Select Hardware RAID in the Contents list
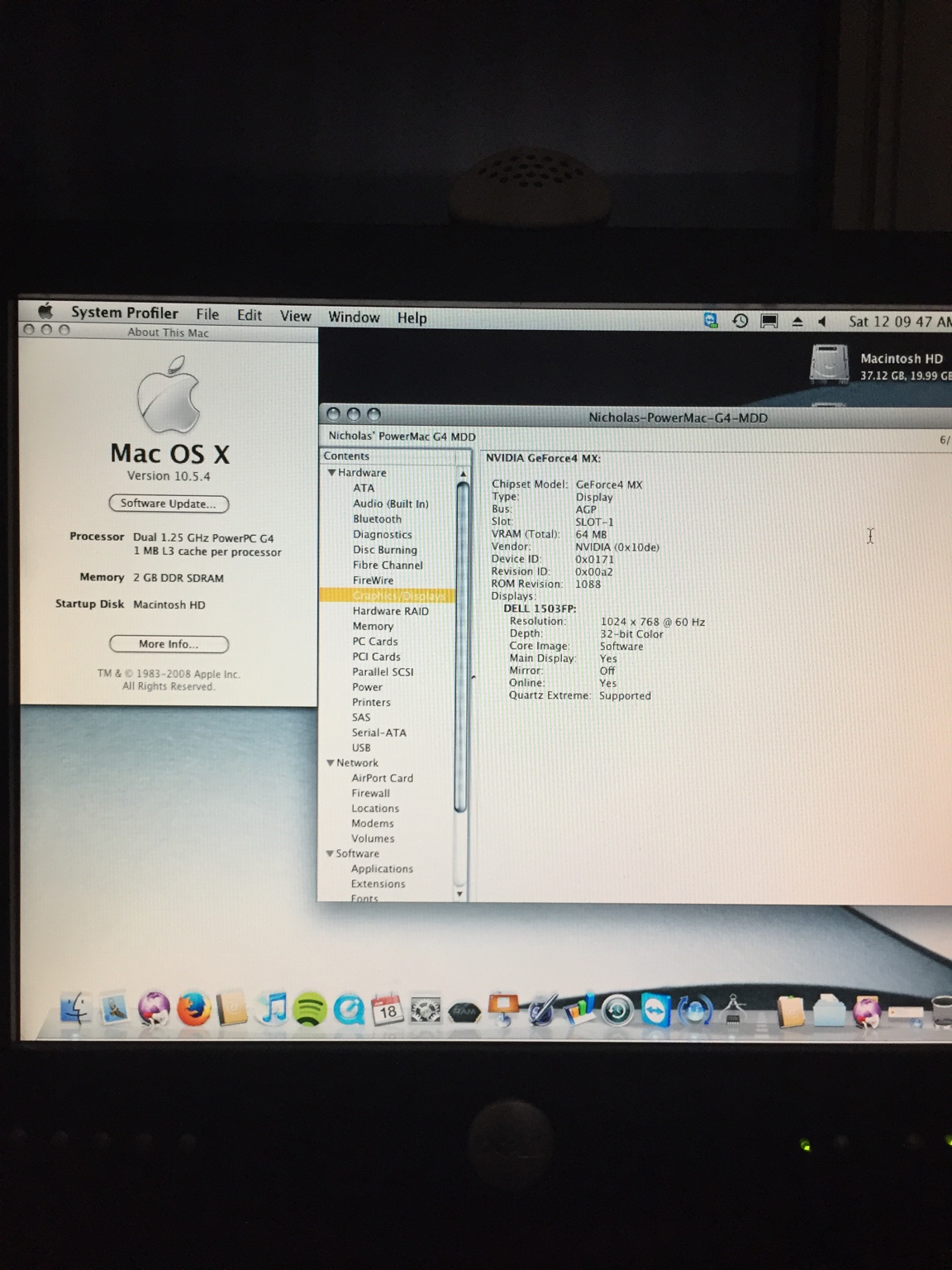Image resolution: width=952 pixels, height=1270 pixels. [391, 611]
